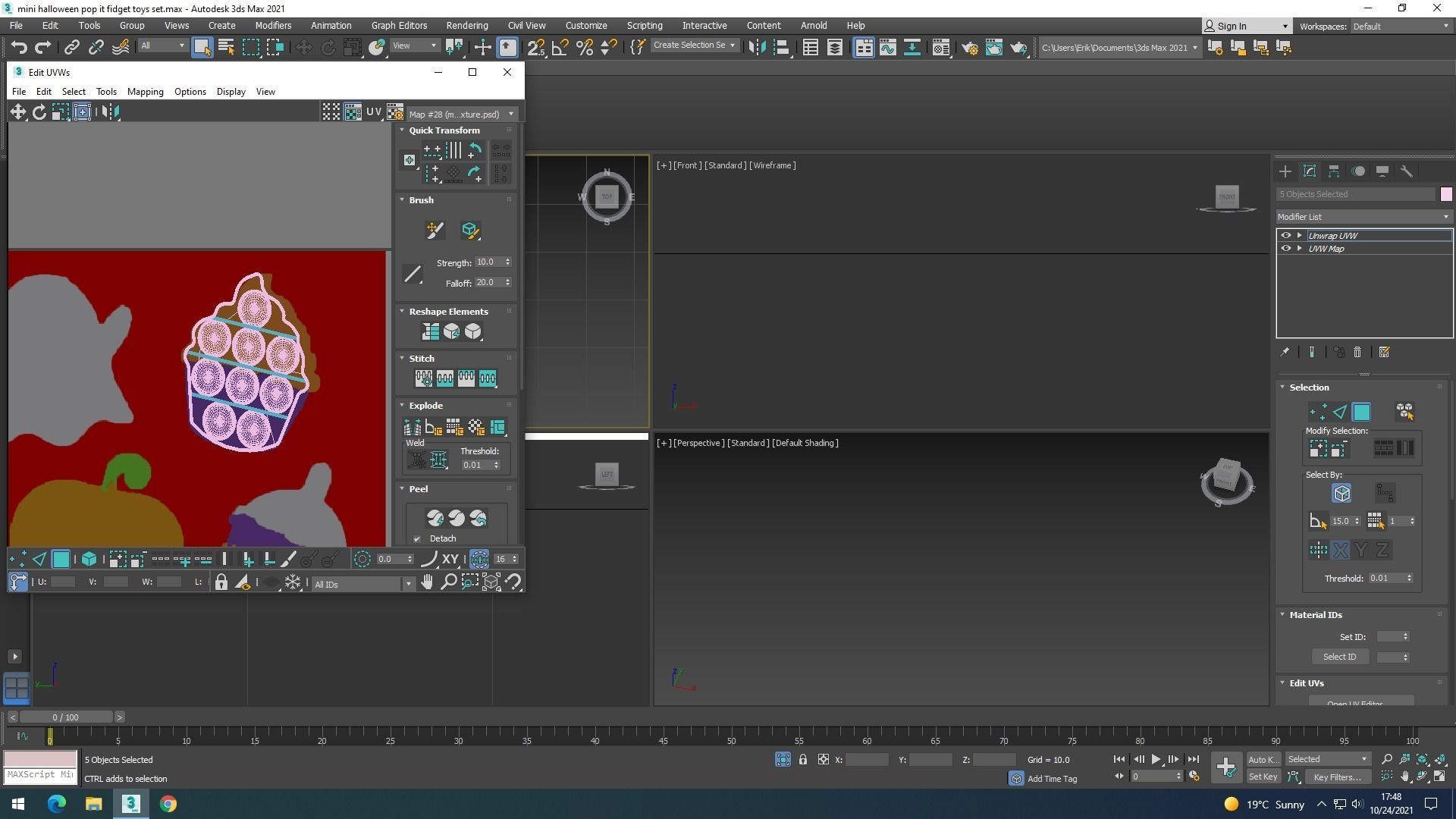
Task: Select the Rotate tool in Edit UVWs toolbar
Action: [x=39, y=112]
